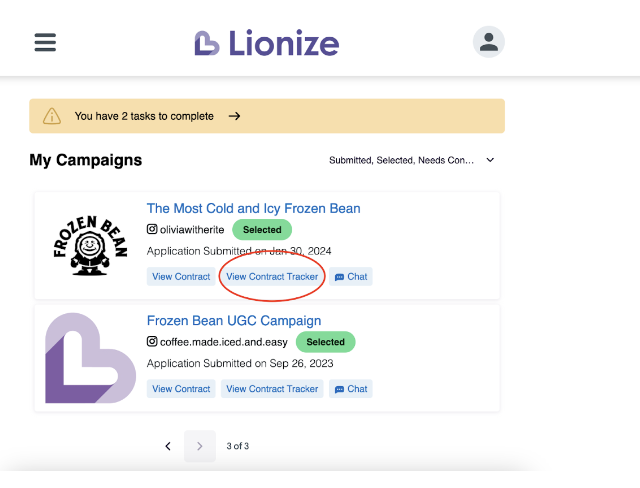Click the Instagram icon beside oliviawitherite
The image size is (640, 488).
coord(152,230)
